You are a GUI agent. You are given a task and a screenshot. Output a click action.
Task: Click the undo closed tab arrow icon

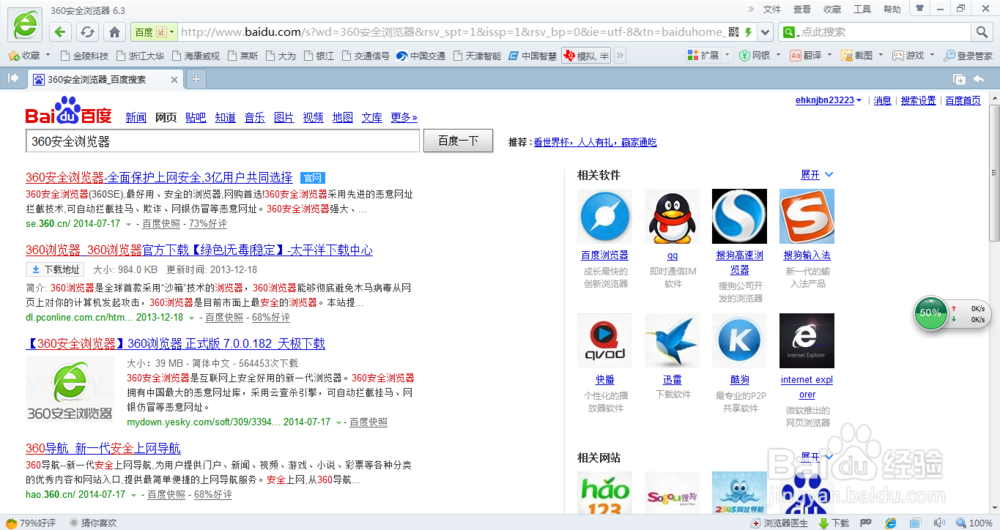click(979, 79)
